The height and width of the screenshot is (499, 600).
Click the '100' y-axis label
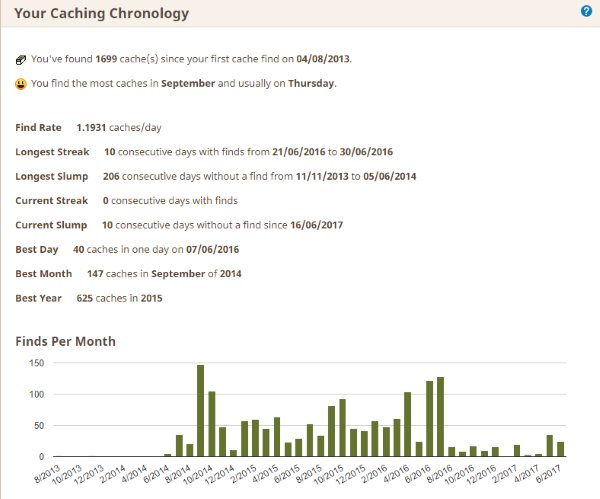[x=37, y=394]
